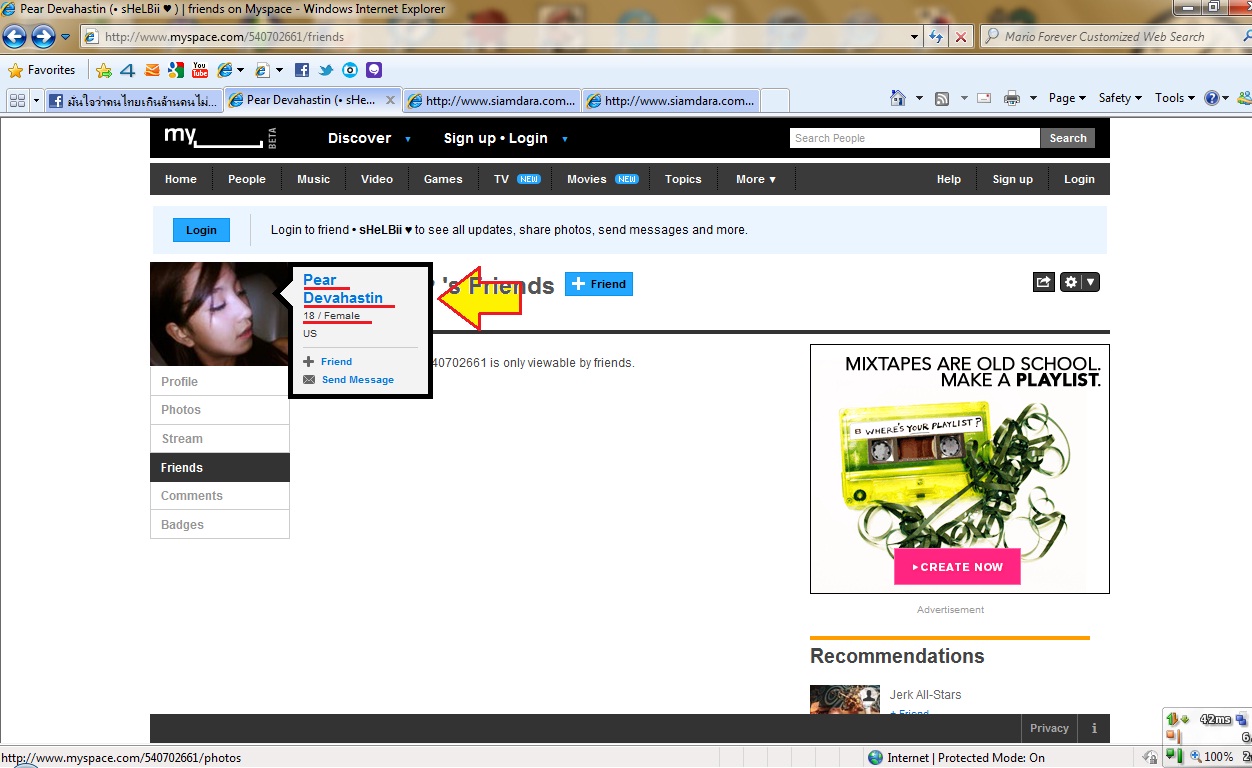Click the Search People input field
Screen dimensions: 1252x768
(915, 138)
